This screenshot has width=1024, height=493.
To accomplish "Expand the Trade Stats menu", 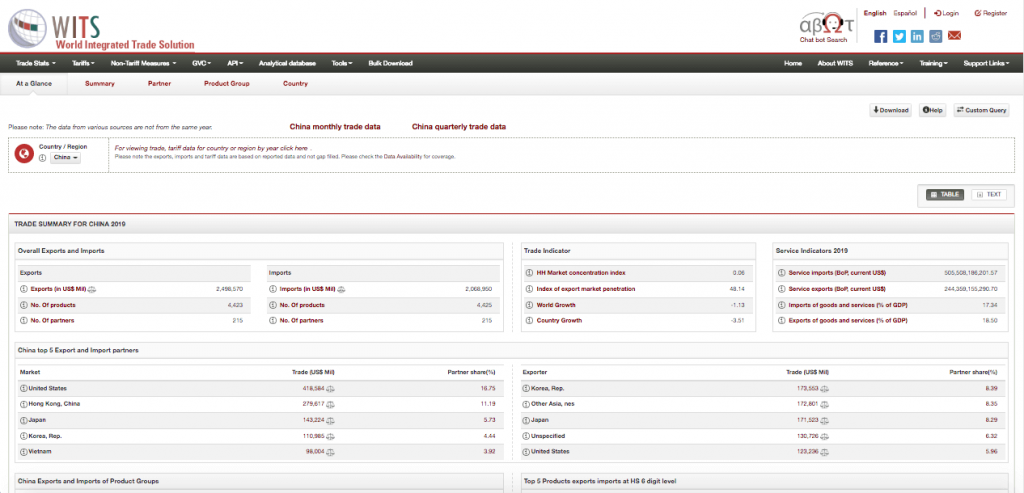I will point(35,63).
